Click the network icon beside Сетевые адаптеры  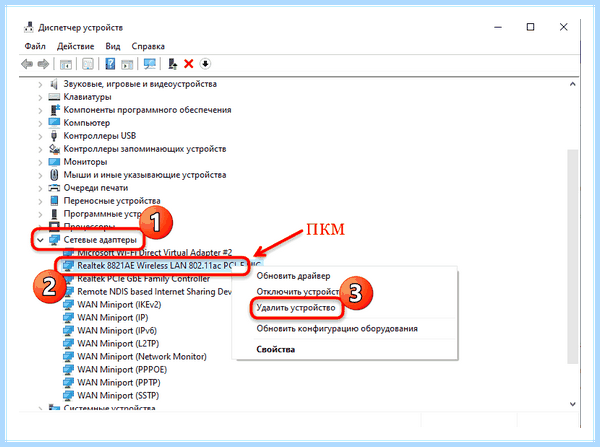[x=54, y=240]
